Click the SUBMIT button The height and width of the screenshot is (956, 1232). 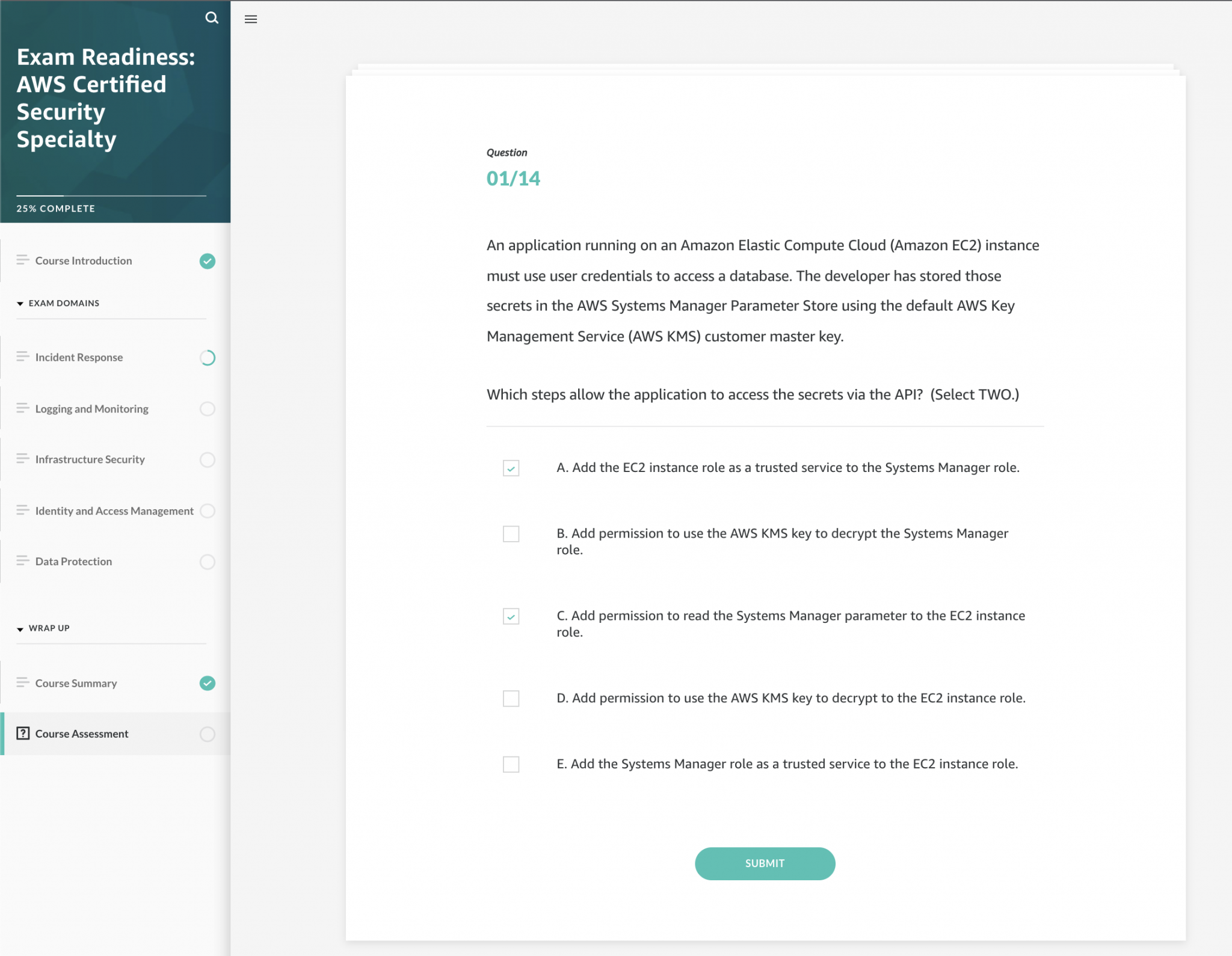point(764,862)
